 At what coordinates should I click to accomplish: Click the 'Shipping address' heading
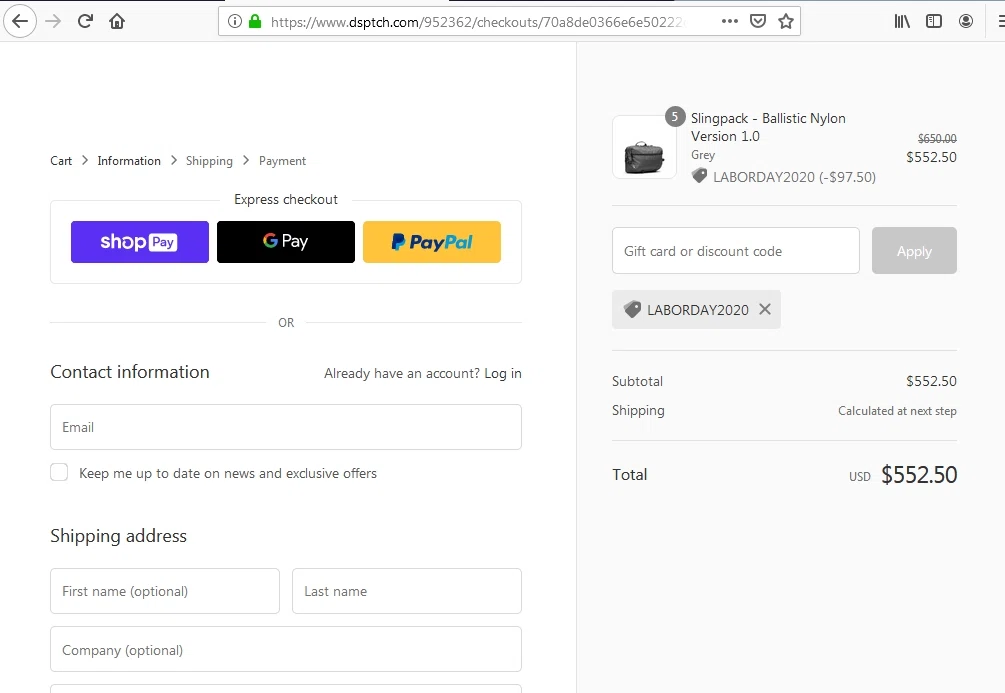(x=119, y=536)
